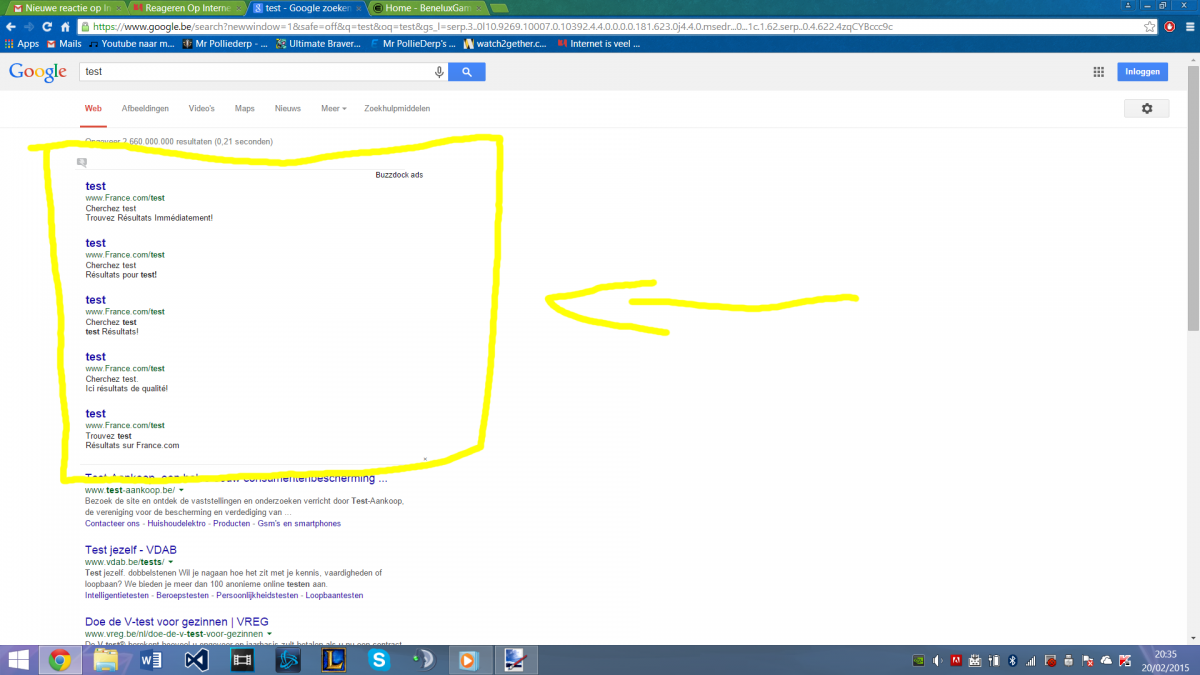Click the browser address bar URL
The image size is (1200, 675).
610,27
